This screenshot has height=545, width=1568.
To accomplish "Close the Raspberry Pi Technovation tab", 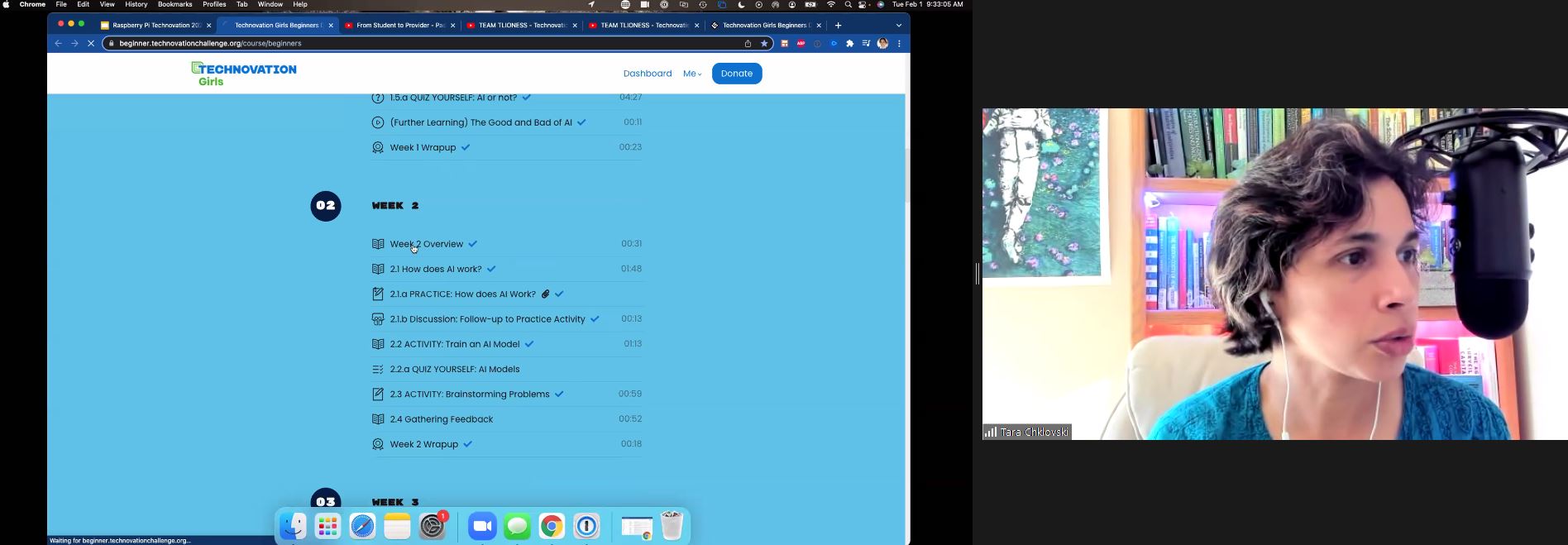I will [209, 26].
